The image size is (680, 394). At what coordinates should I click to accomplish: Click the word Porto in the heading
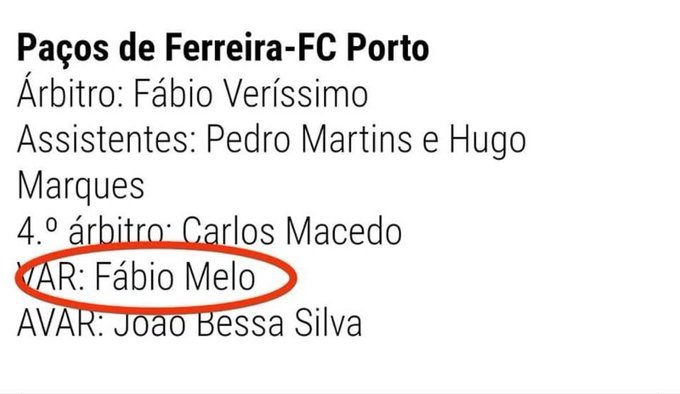[x=388, y=49]
